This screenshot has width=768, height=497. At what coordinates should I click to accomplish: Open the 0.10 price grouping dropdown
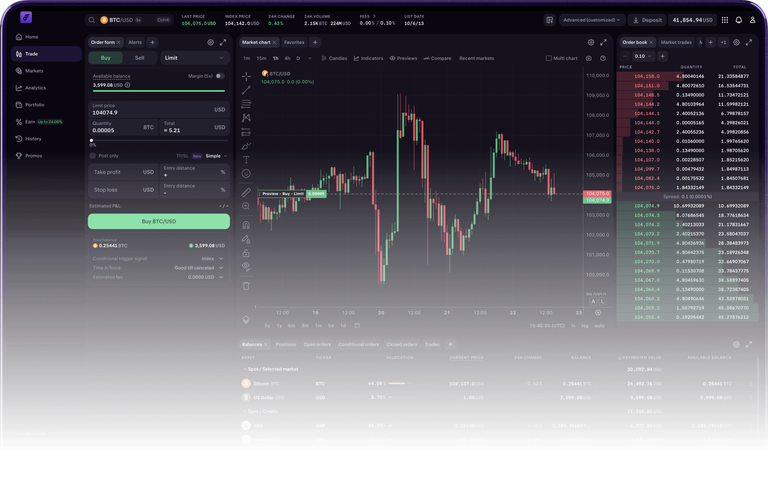pyautogui.click(x=643, y=56)
